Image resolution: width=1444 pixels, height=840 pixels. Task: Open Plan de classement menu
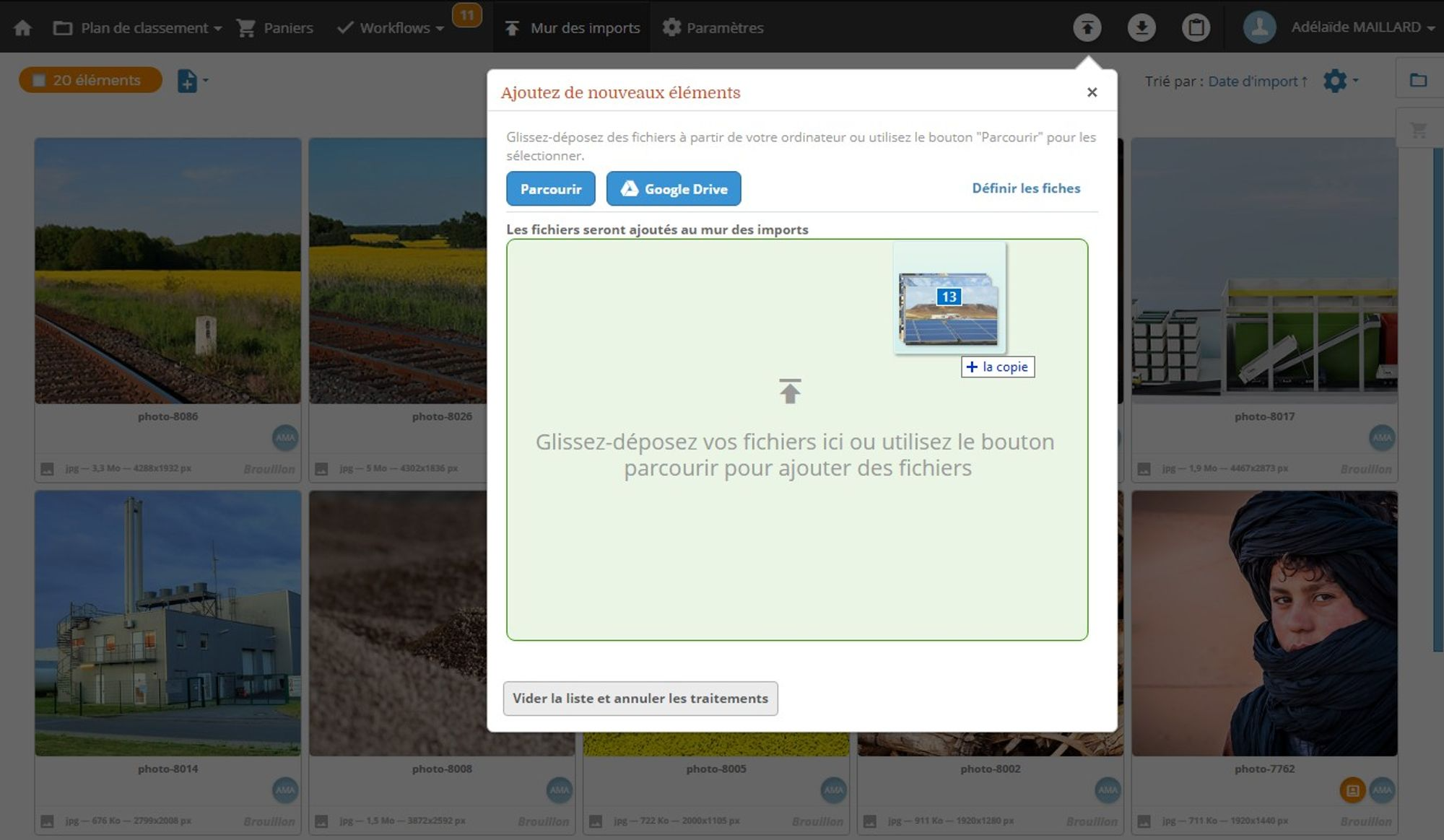coord(137,27)
